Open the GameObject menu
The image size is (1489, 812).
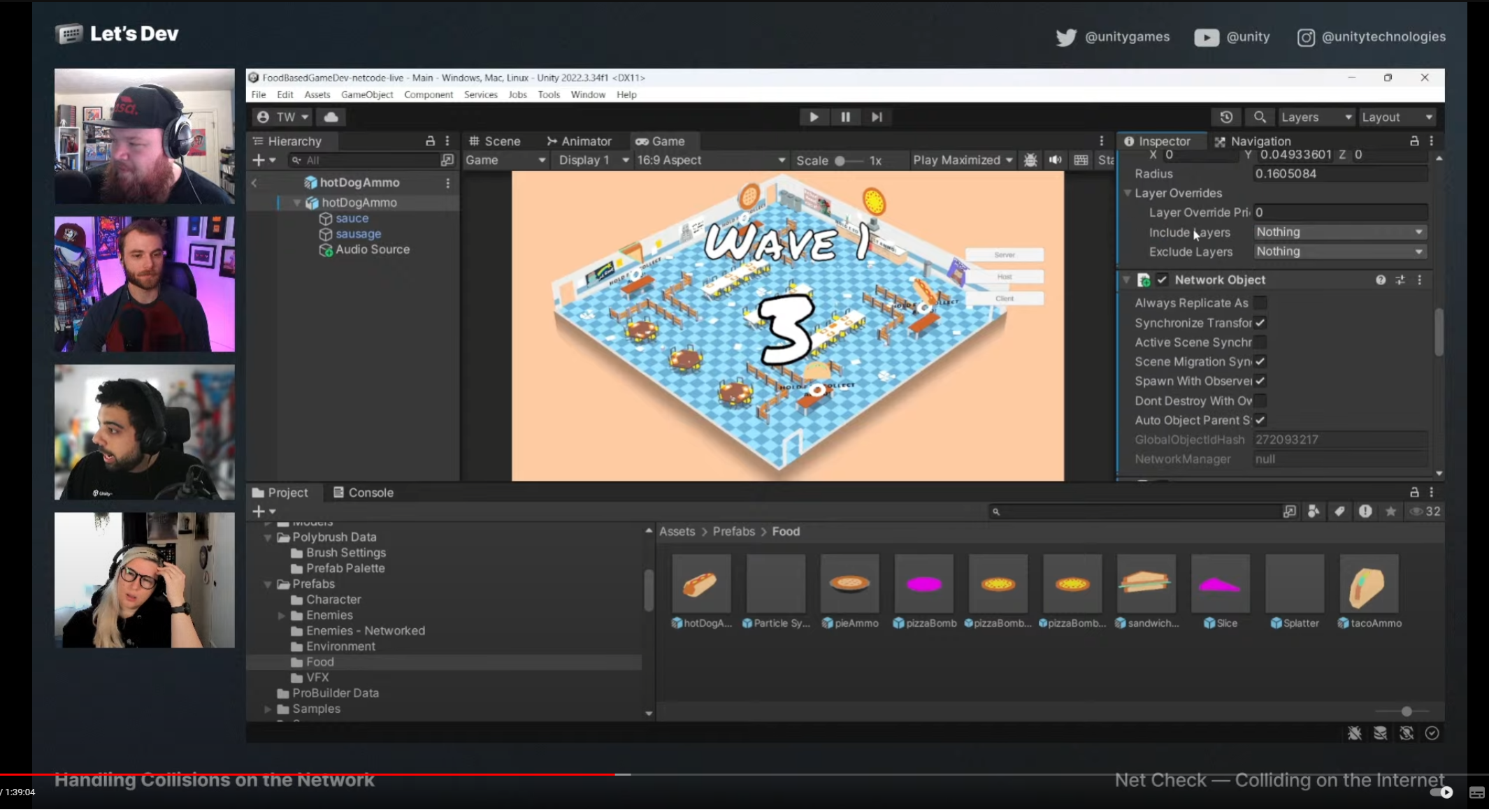[x=366, y=94]
